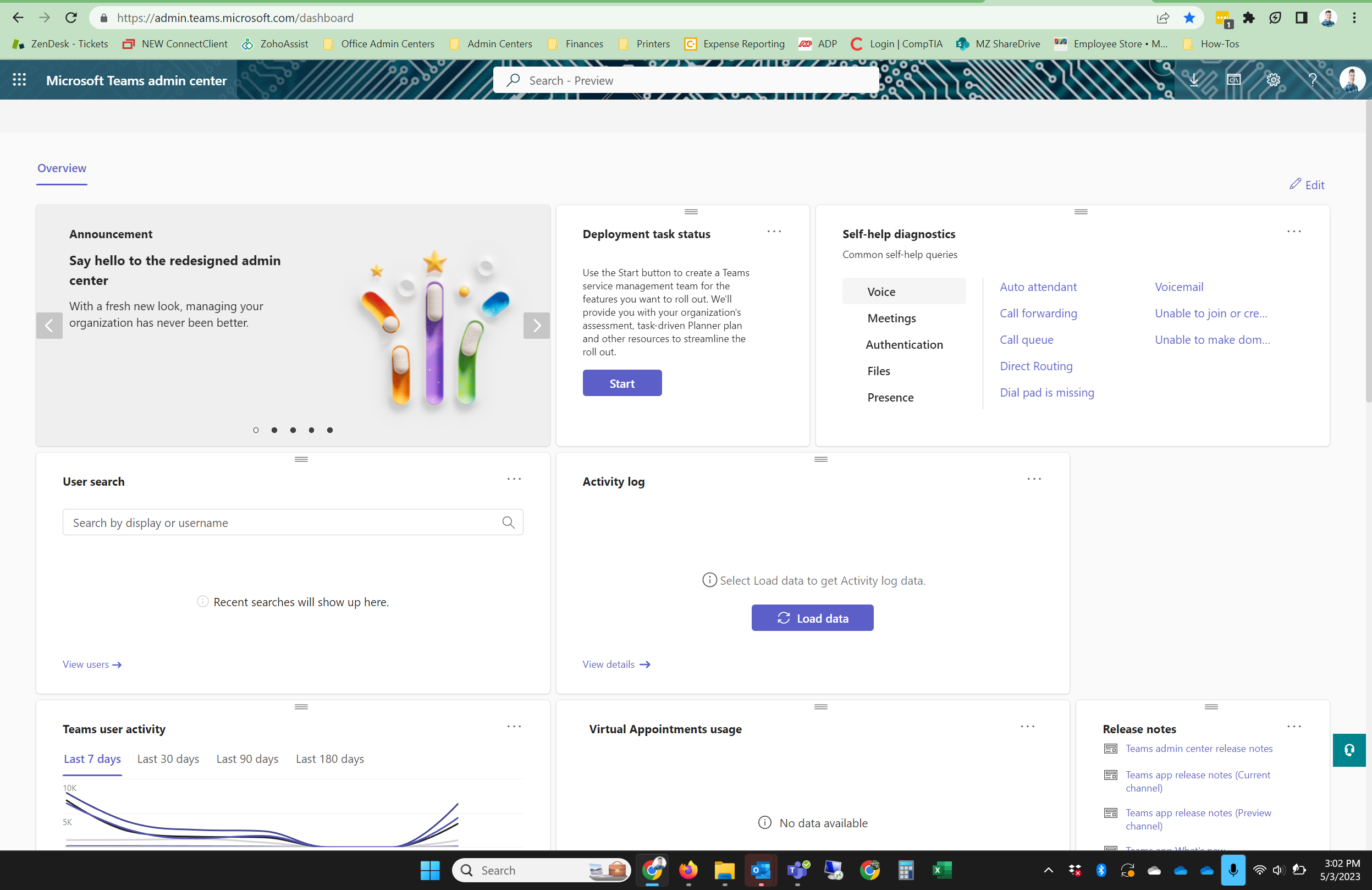The height and width of the screenshot is (890, 1372).
Task: Select the fifth carousel dot
Action: click(x=330, y=430)
